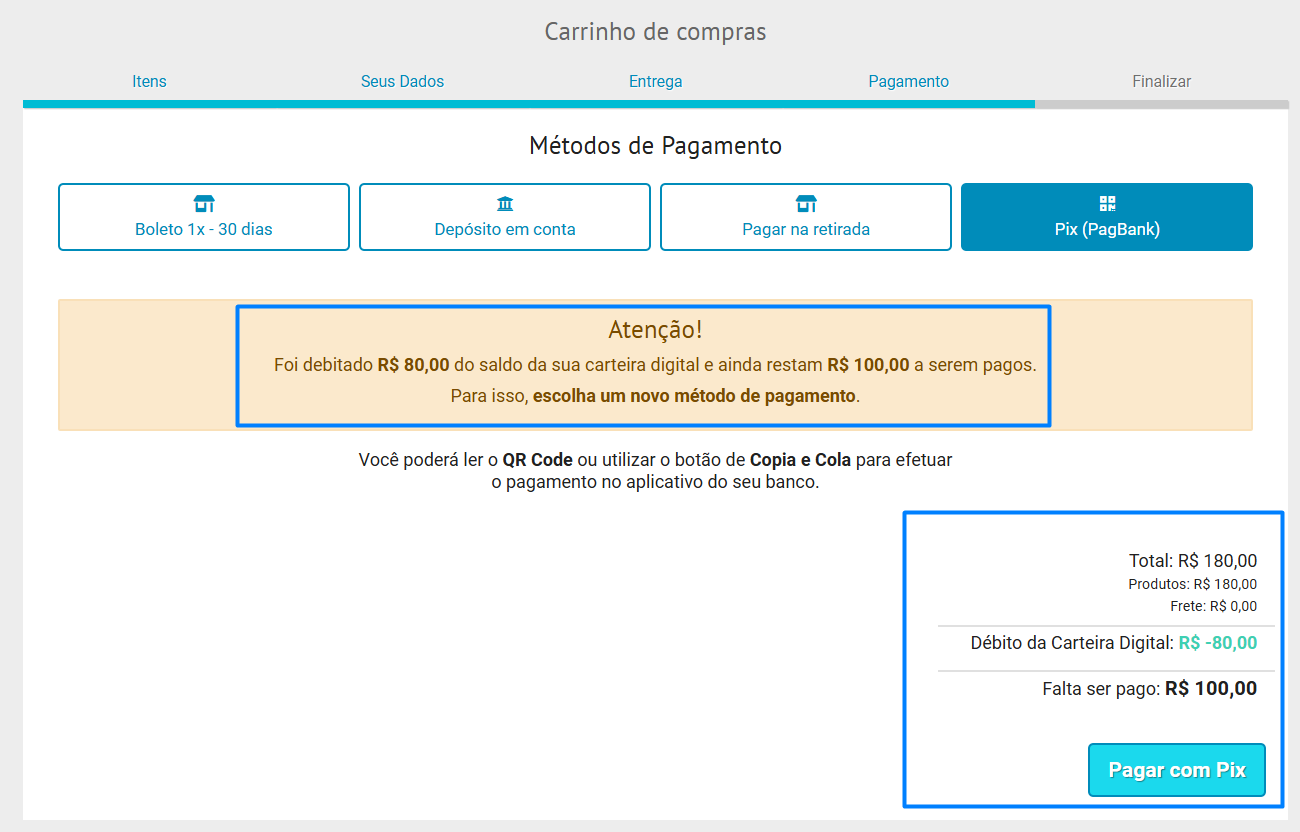Click 'escolha um novo método de pagamento' text

click(x=694, y=395)
